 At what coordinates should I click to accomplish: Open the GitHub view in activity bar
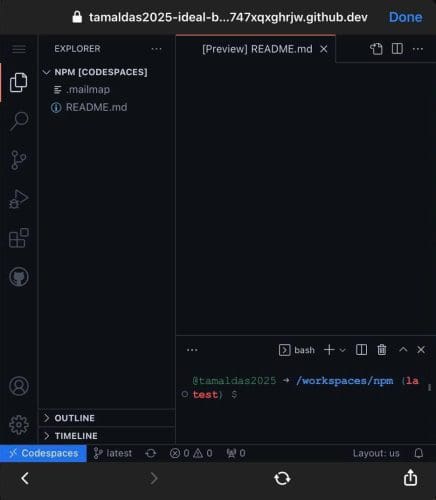pos(19,277)
